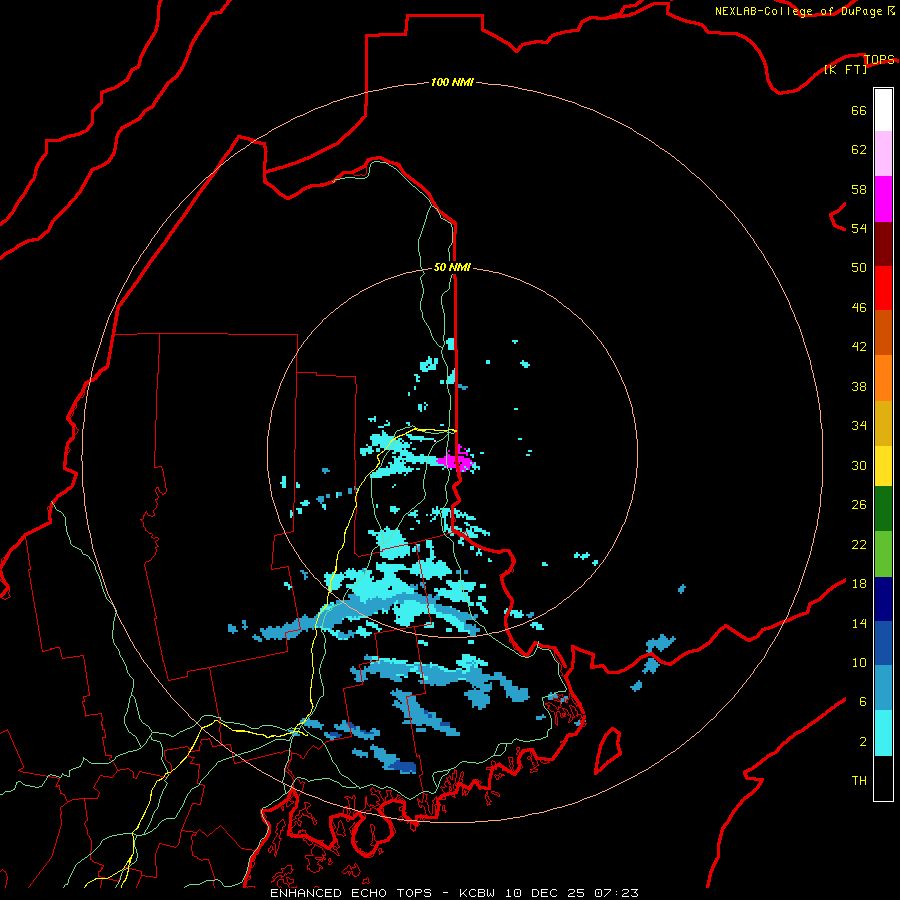Click the '[K FT]' units label
This screenshot has width=900, height=900.
[x=845, y=70]
